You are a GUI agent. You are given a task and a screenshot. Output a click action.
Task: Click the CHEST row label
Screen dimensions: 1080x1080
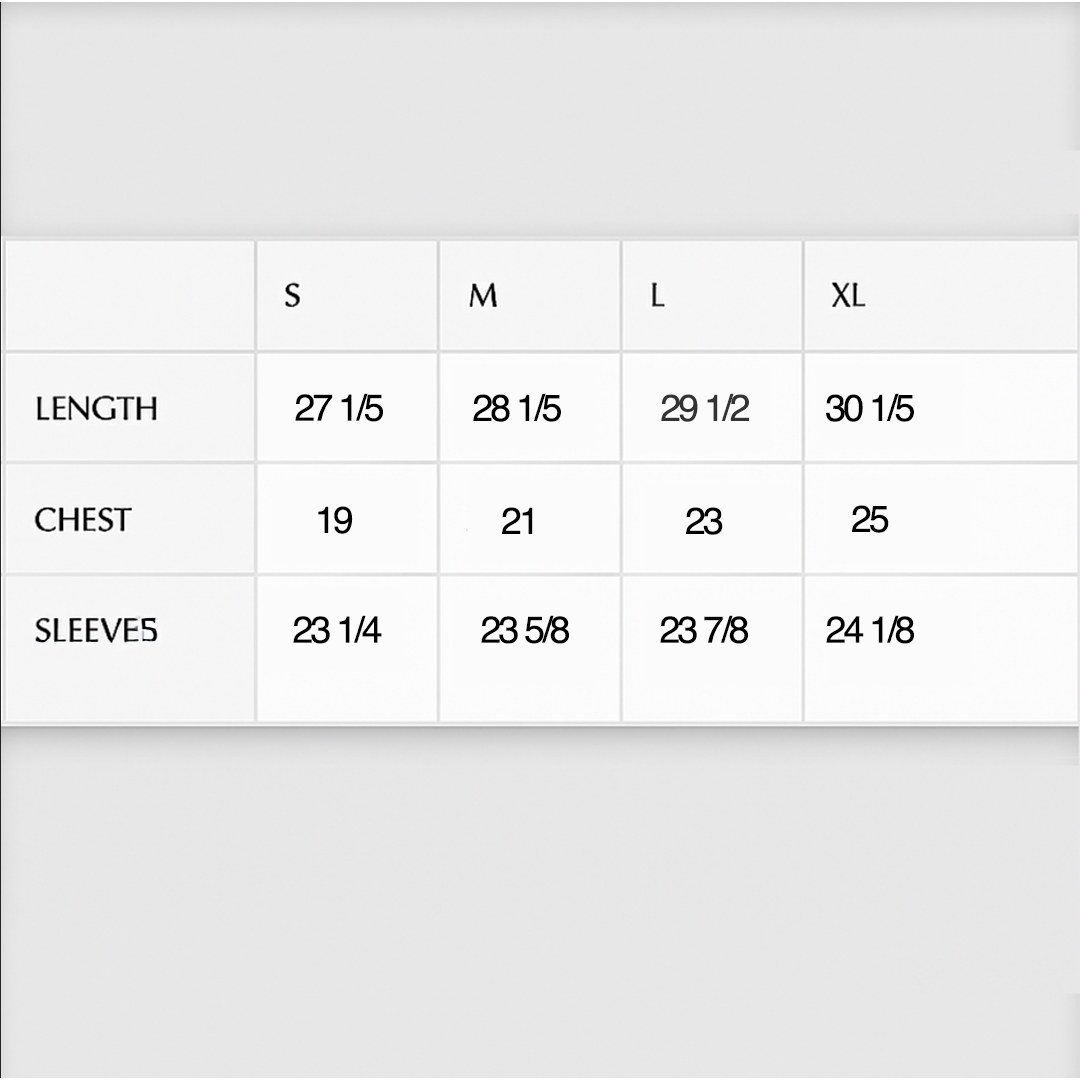pos(83,520)
